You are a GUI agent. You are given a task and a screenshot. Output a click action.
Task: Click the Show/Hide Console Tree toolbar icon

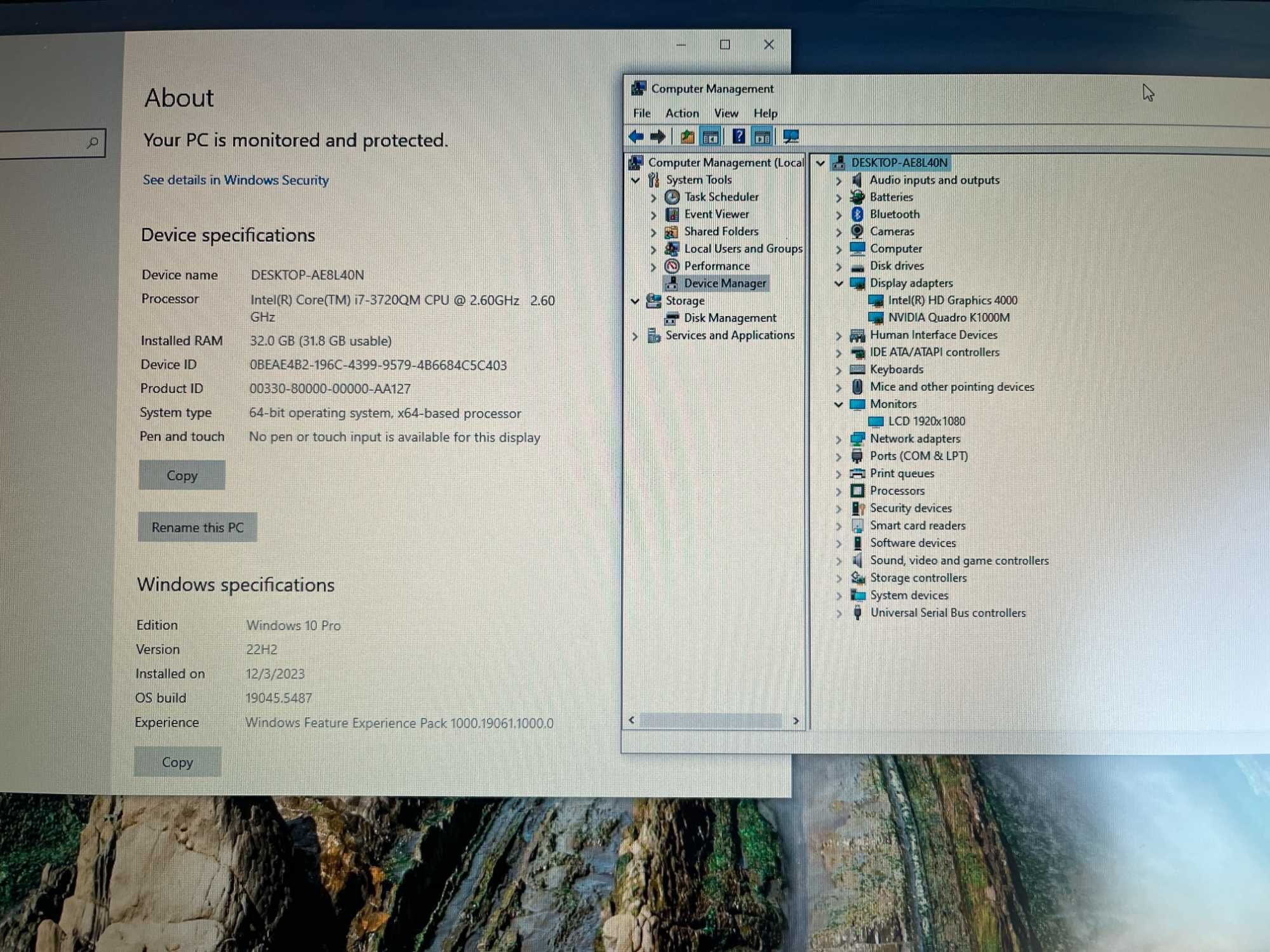pyautogui.click(x=711, y=136)
